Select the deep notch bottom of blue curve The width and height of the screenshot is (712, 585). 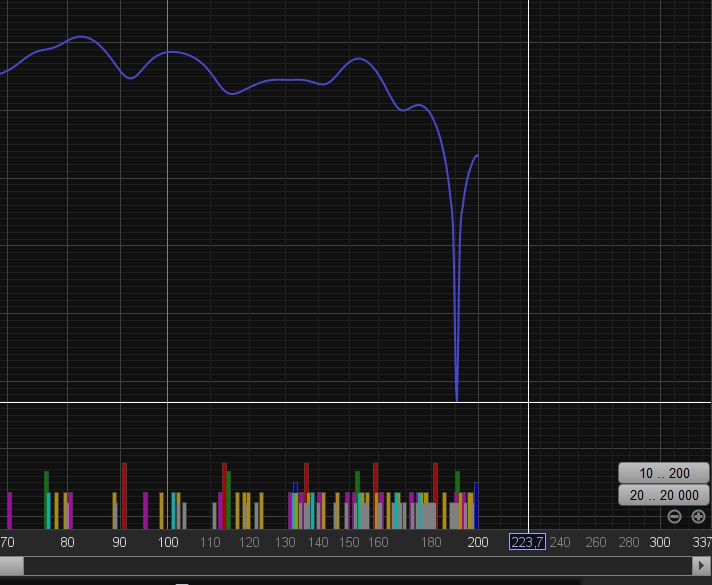tap(457, 398)
